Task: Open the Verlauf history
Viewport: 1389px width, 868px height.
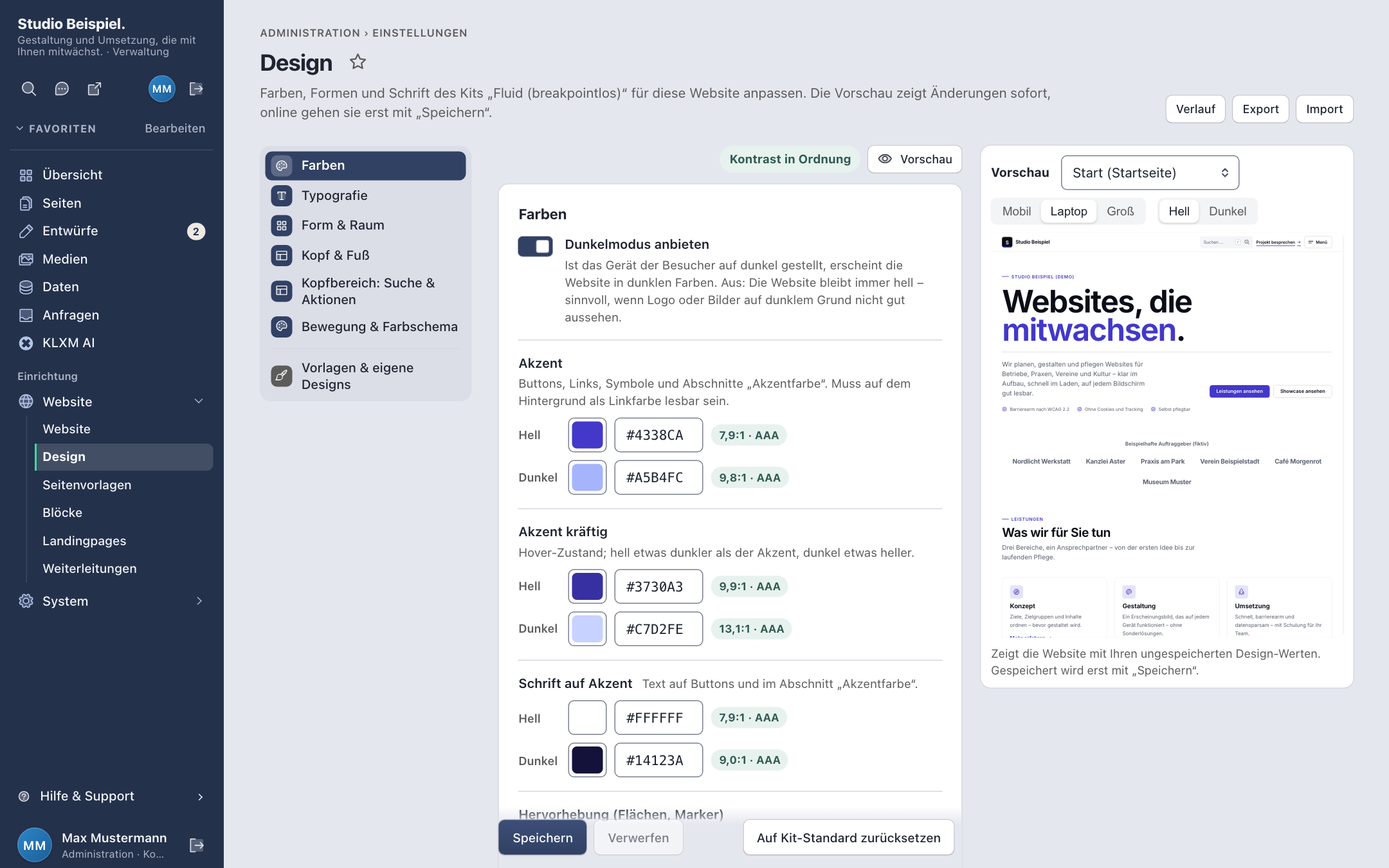Action: click(1195, 109)
